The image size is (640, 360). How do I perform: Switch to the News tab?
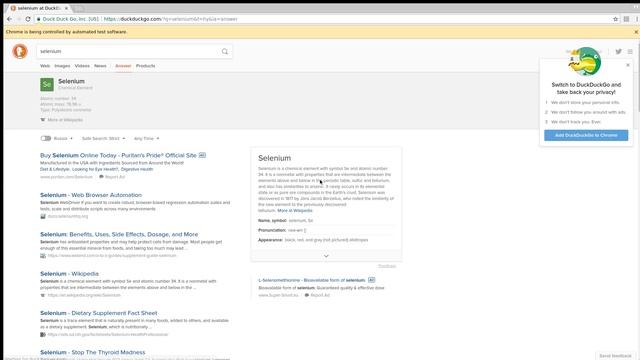[100, 66]
